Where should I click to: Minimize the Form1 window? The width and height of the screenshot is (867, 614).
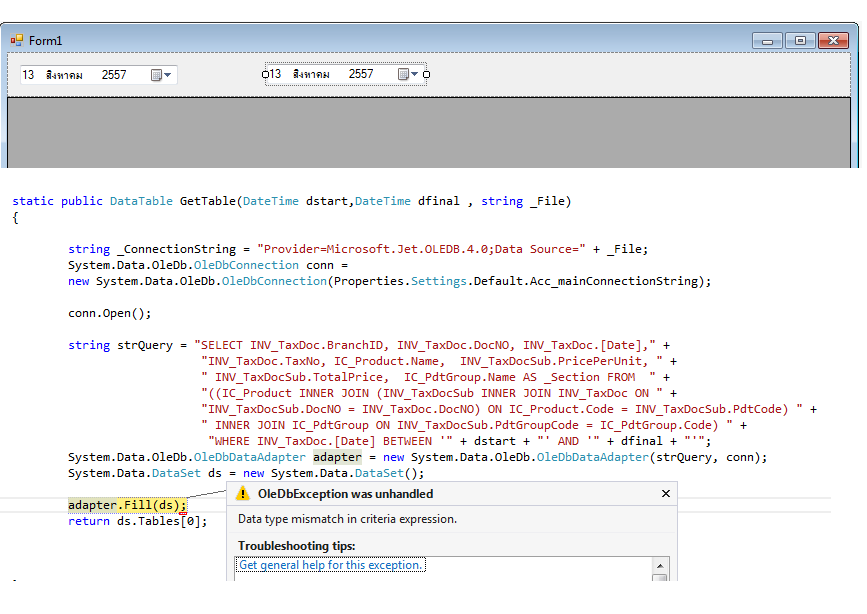tap(768, 41)
